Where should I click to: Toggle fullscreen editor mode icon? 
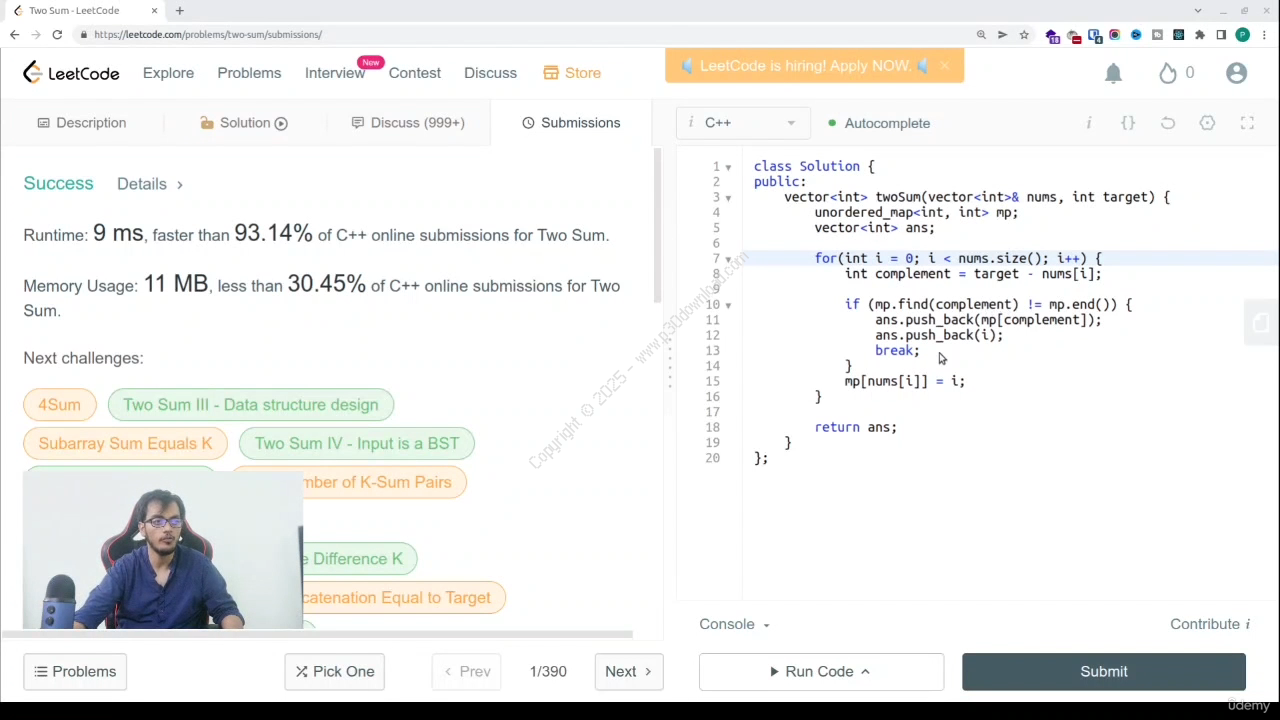[x=1247, y=123]
